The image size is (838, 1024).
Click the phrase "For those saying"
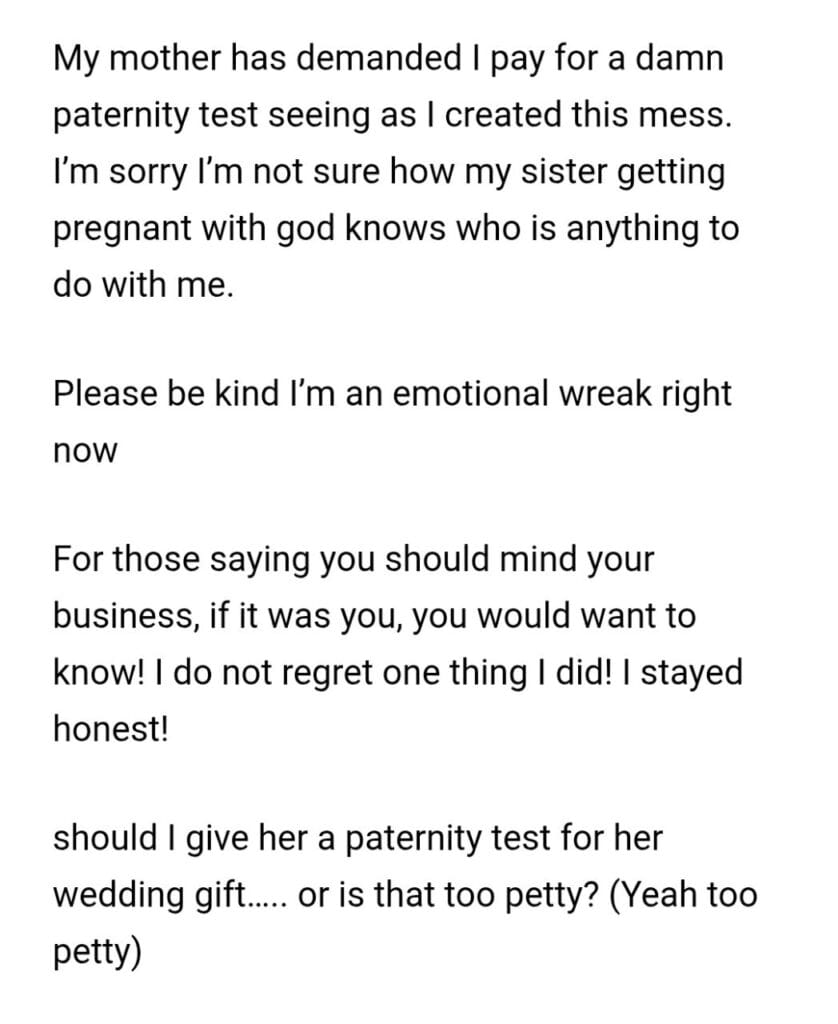187,558
